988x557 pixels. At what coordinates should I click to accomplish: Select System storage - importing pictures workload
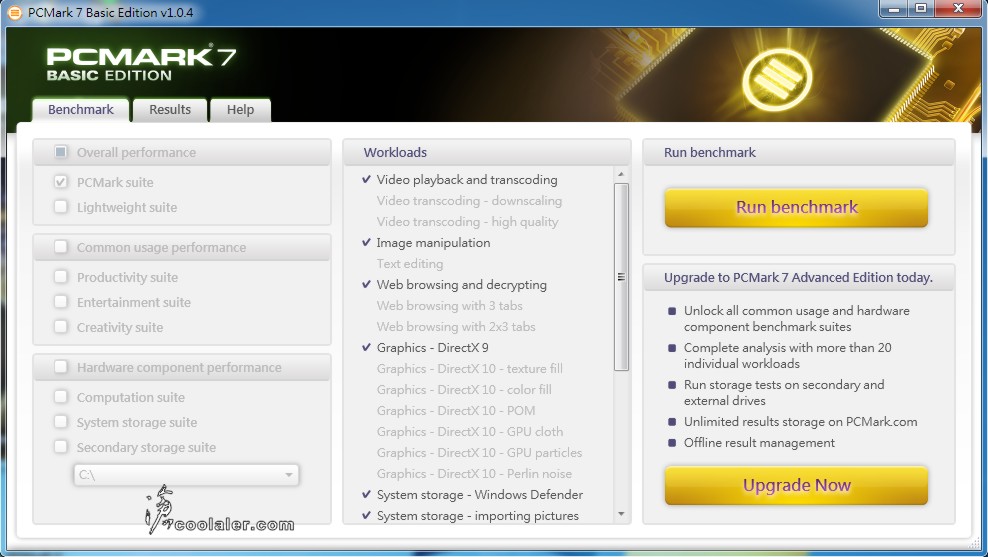click(x=478, y=515)
